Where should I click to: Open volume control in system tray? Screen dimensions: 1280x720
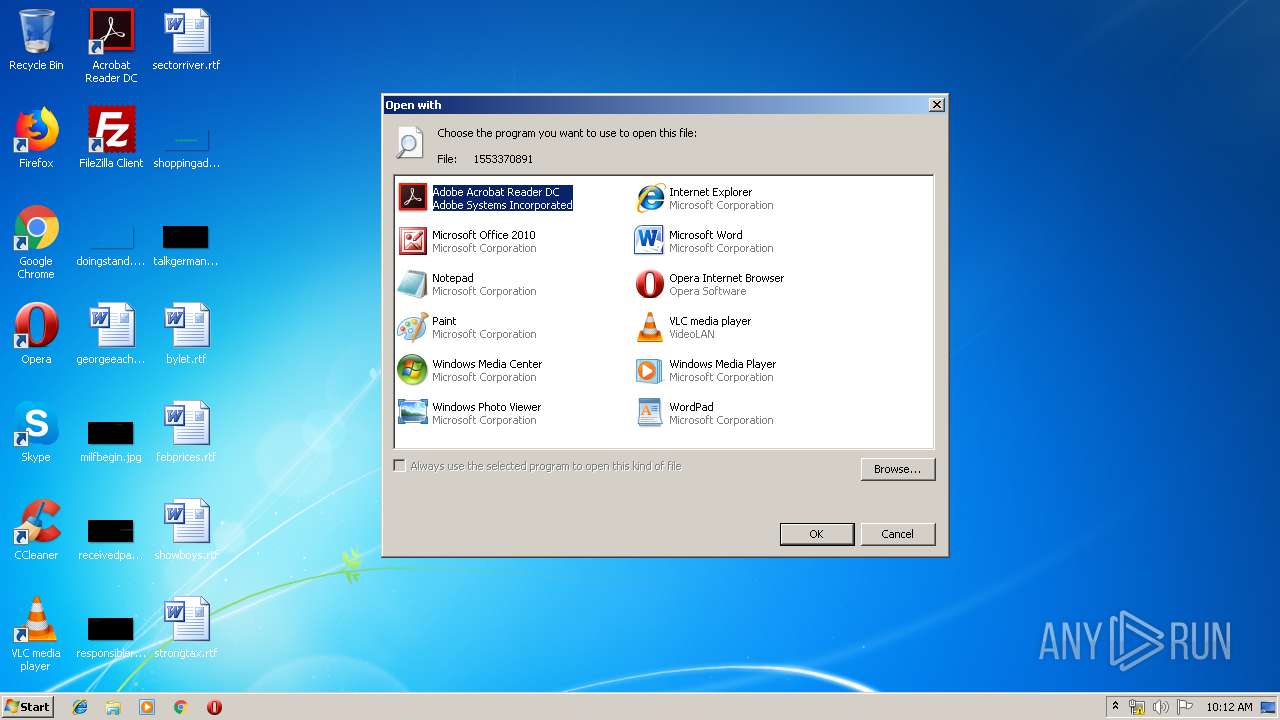(1161, 707)
